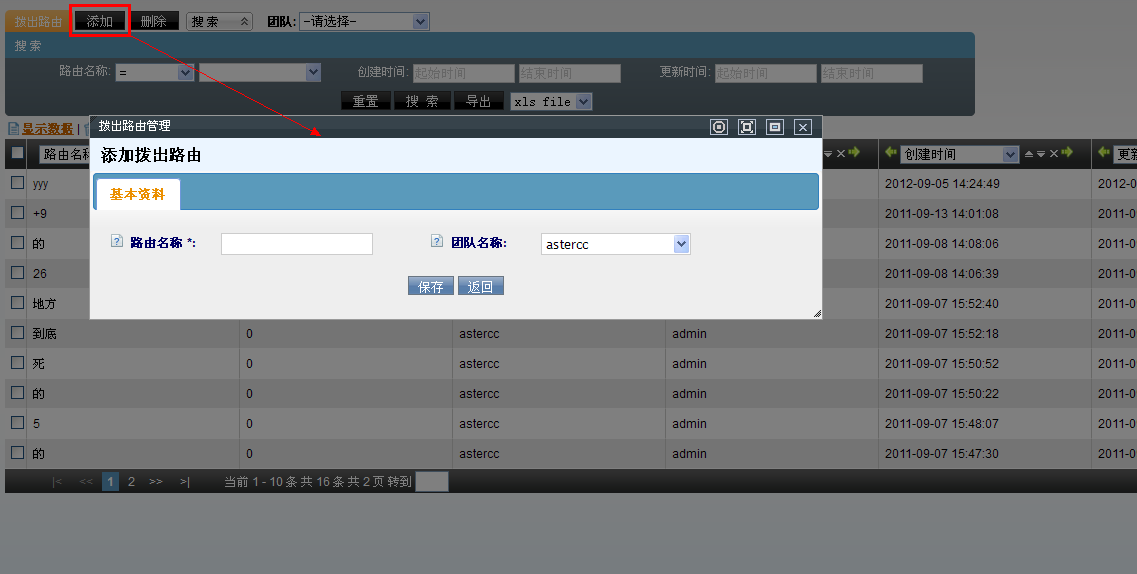
Task: Click the dialog's circular refresh icon
Action: pos(718,127)
